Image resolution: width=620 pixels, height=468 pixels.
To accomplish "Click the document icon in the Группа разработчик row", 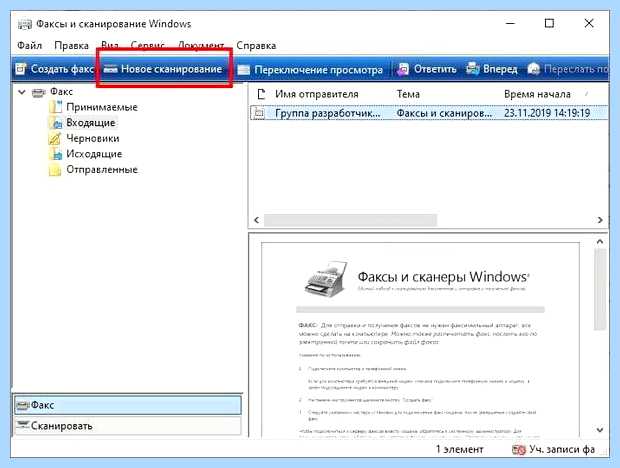I will click(259, 113).
